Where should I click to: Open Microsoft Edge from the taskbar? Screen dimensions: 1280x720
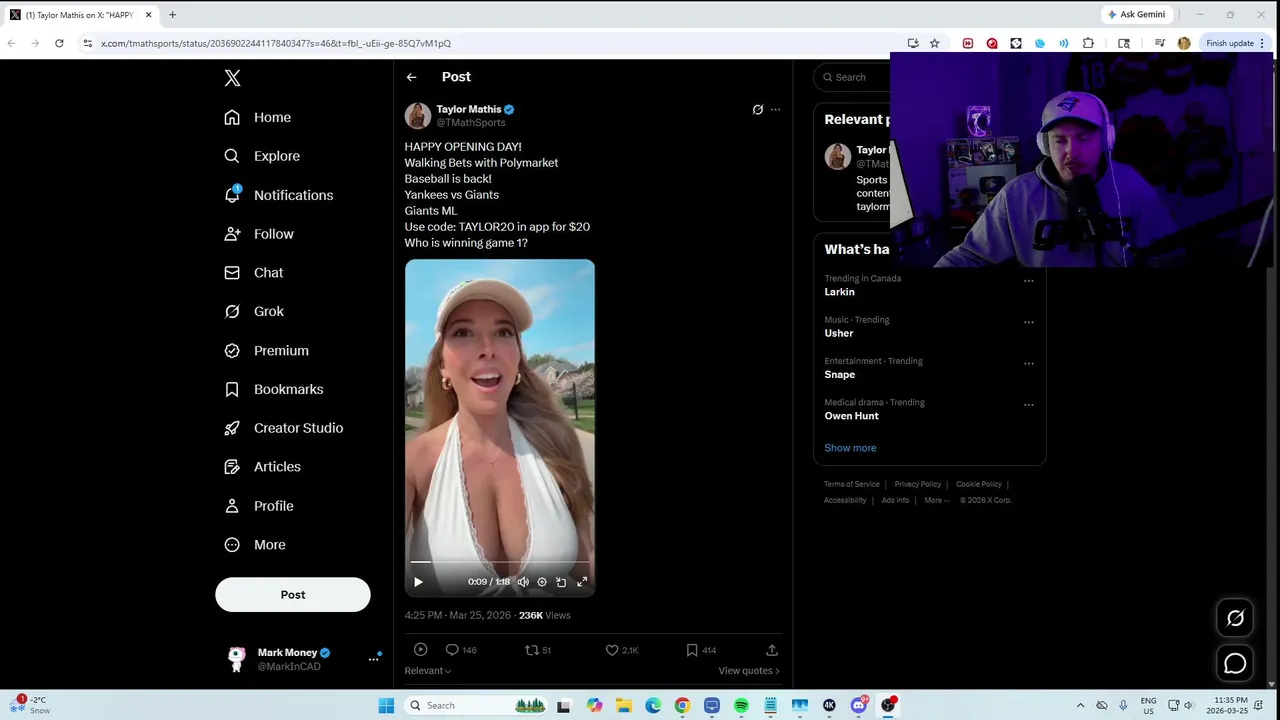coord(653,706)
